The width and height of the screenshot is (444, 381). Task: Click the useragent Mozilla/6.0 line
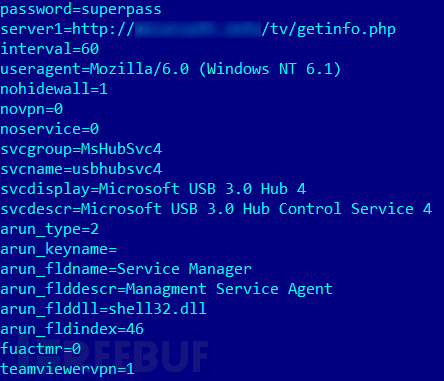pyautogui.click(x=171, y=69)
